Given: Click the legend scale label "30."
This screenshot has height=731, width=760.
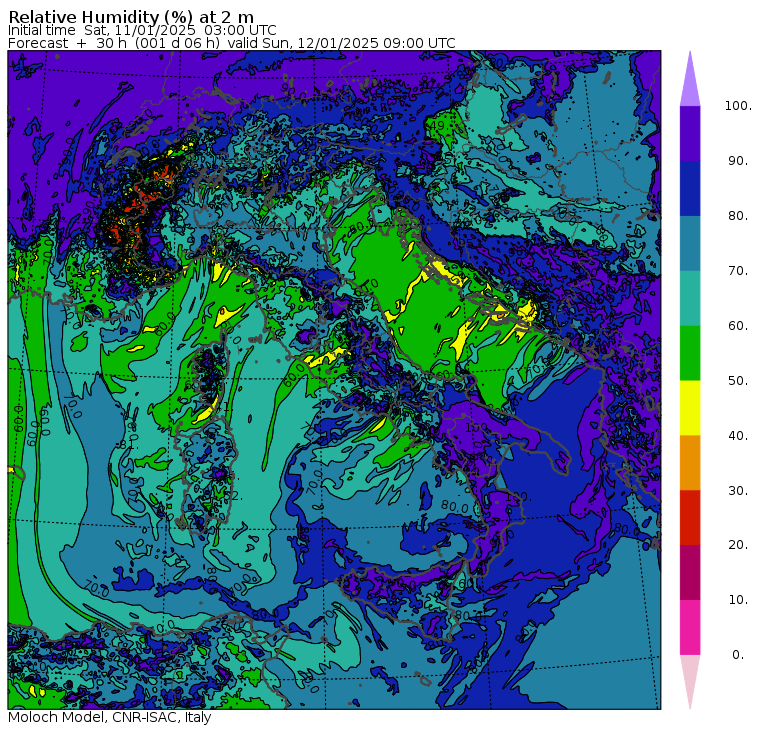Looking at the screenshot, I should point(738,490).
